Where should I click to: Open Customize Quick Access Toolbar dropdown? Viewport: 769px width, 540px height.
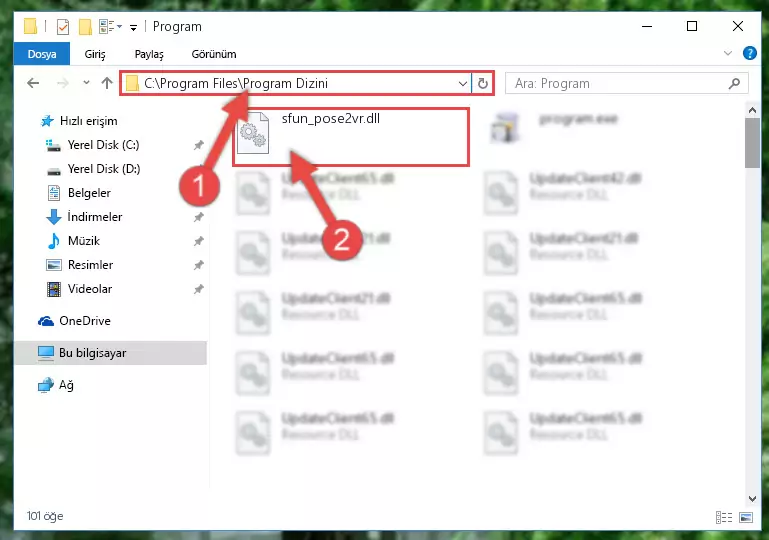click(133, 27)
